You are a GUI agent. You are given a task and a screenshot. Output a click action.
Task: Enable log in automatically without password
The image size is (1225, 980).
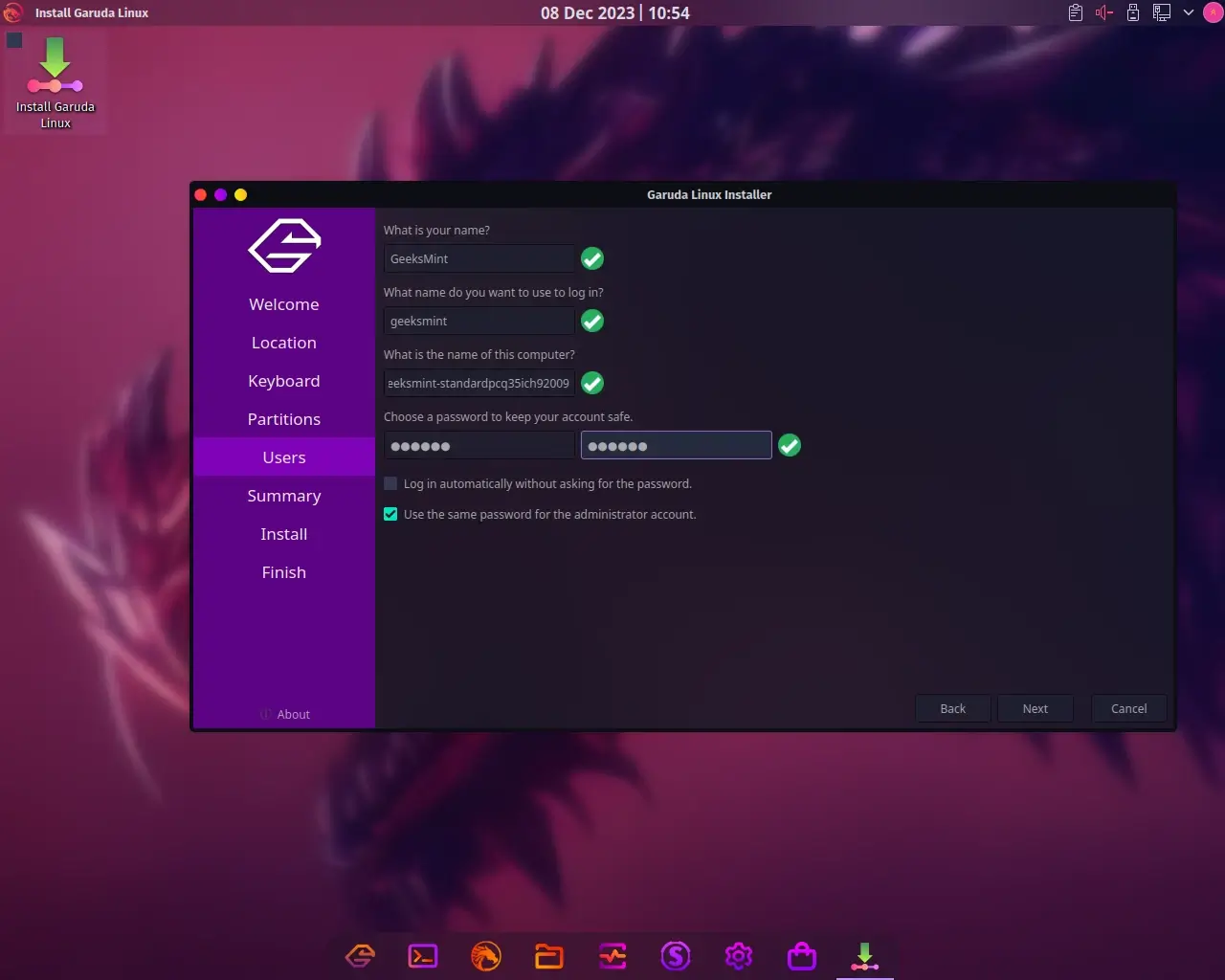[x=390, y=483]
